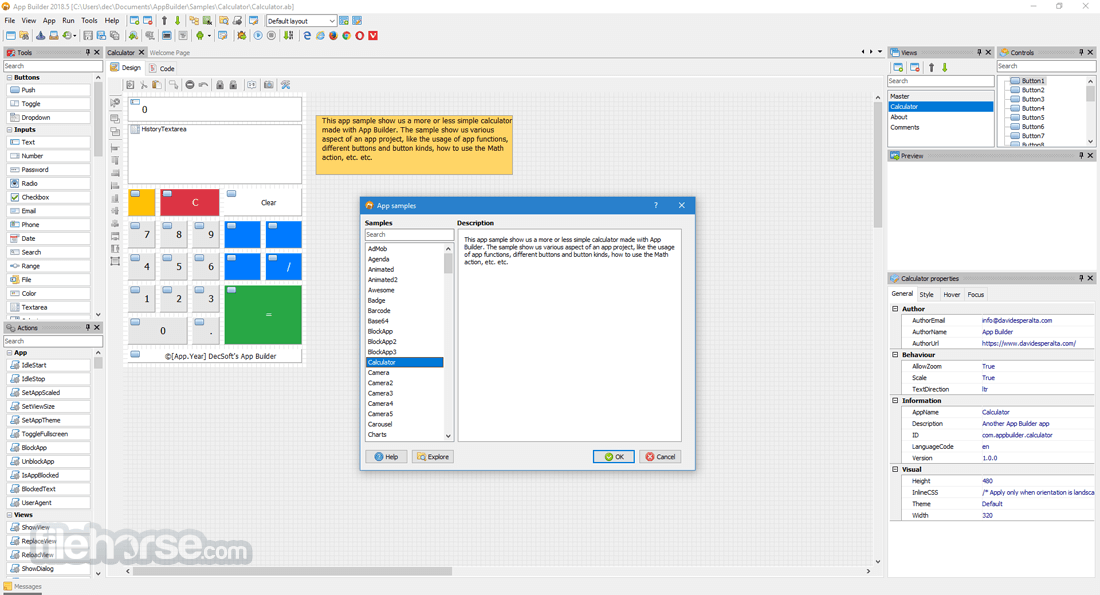Launch app in Vivaldi browser icon

(373, 35)
